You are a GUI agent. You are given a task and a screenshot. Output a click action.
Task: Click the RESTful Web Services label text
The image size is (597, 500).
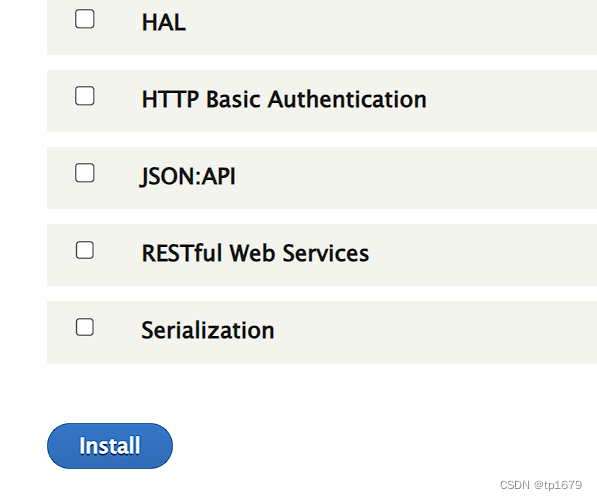pos(255,253)
